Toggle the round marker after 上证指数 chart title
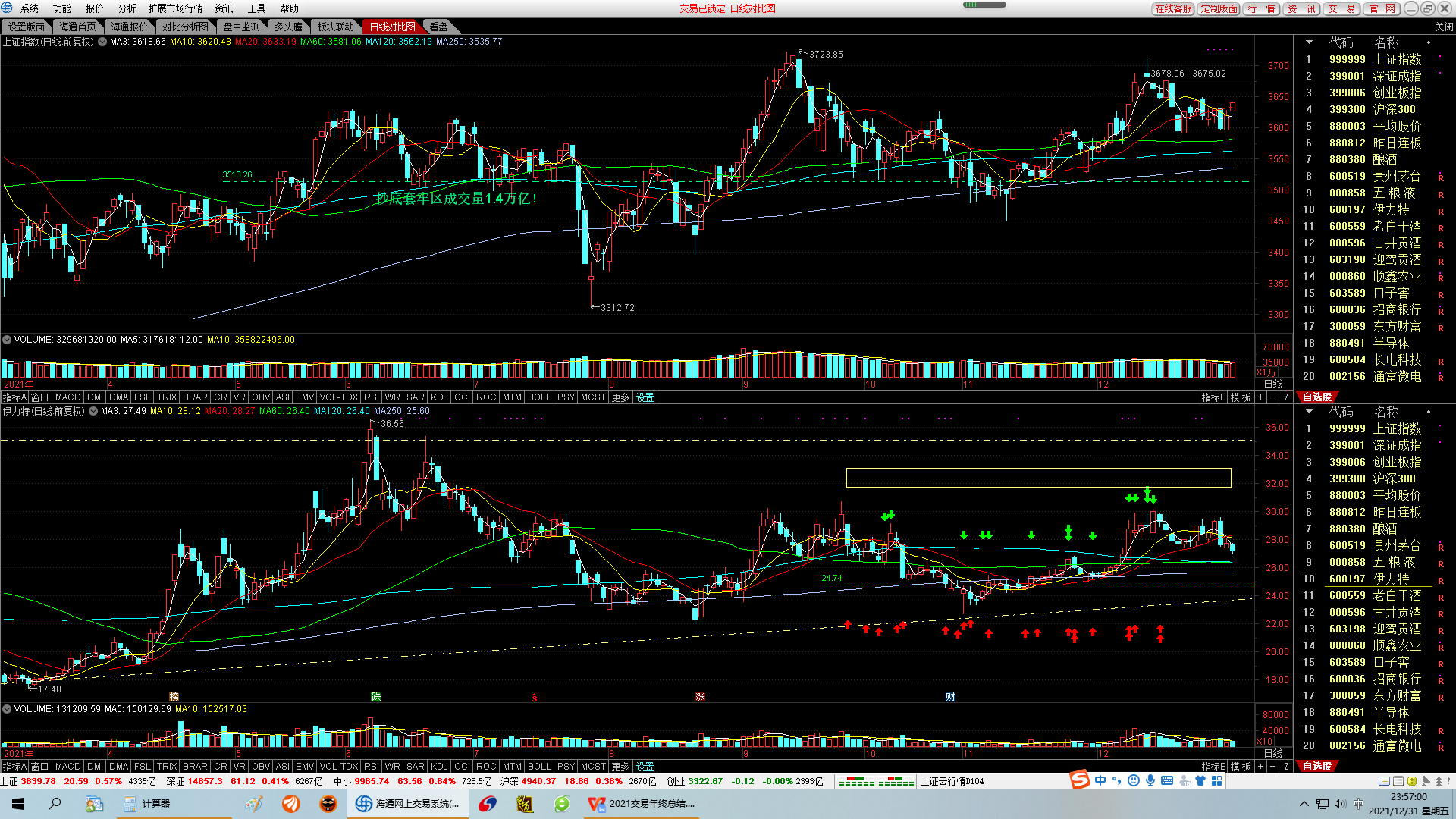 pyautogui.click(x=102, y=42)
